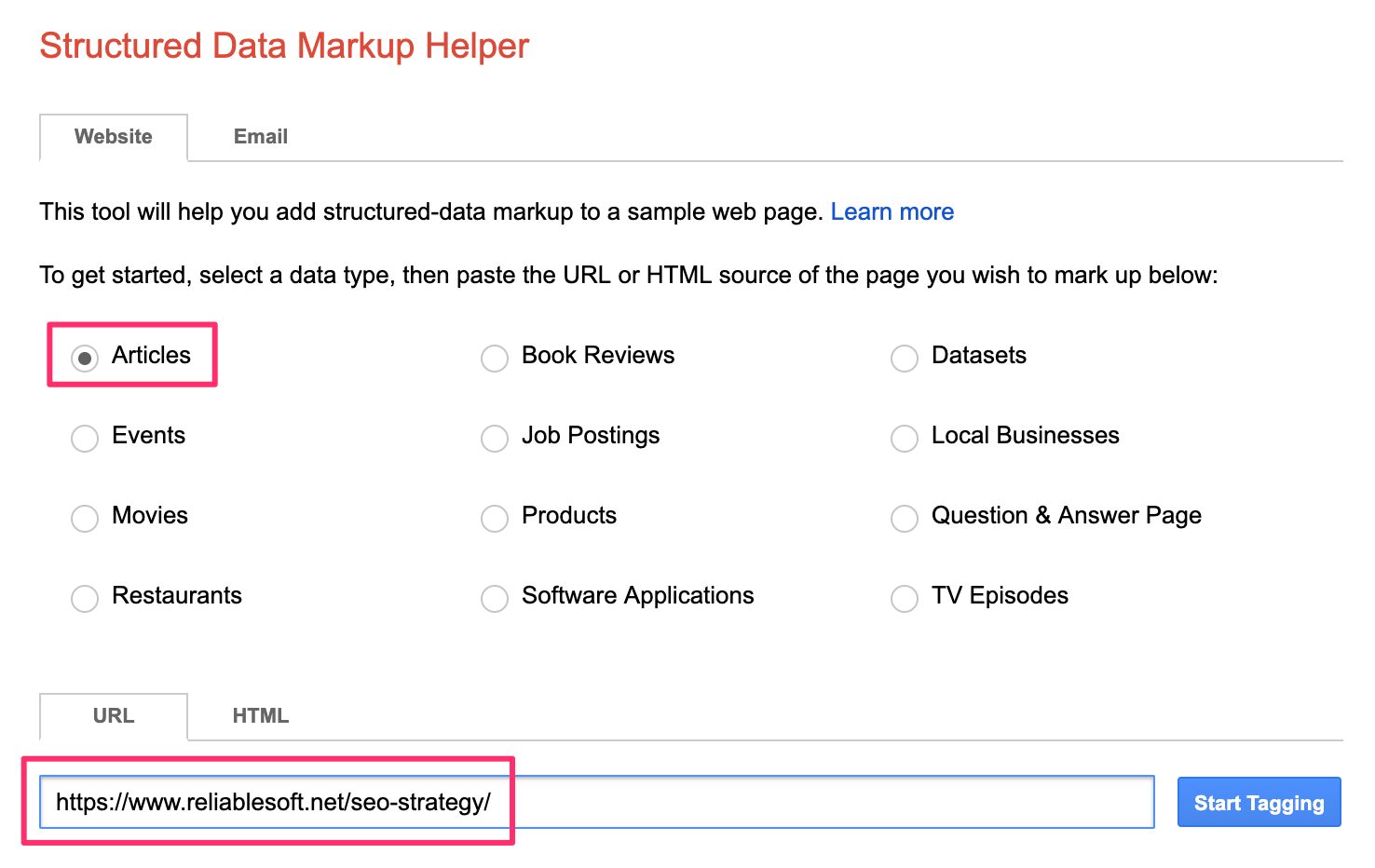The height and width of the screenshot is (868, 1375).
Task: Click the Structured Data Markup Helper title
Action: [284, 46]
